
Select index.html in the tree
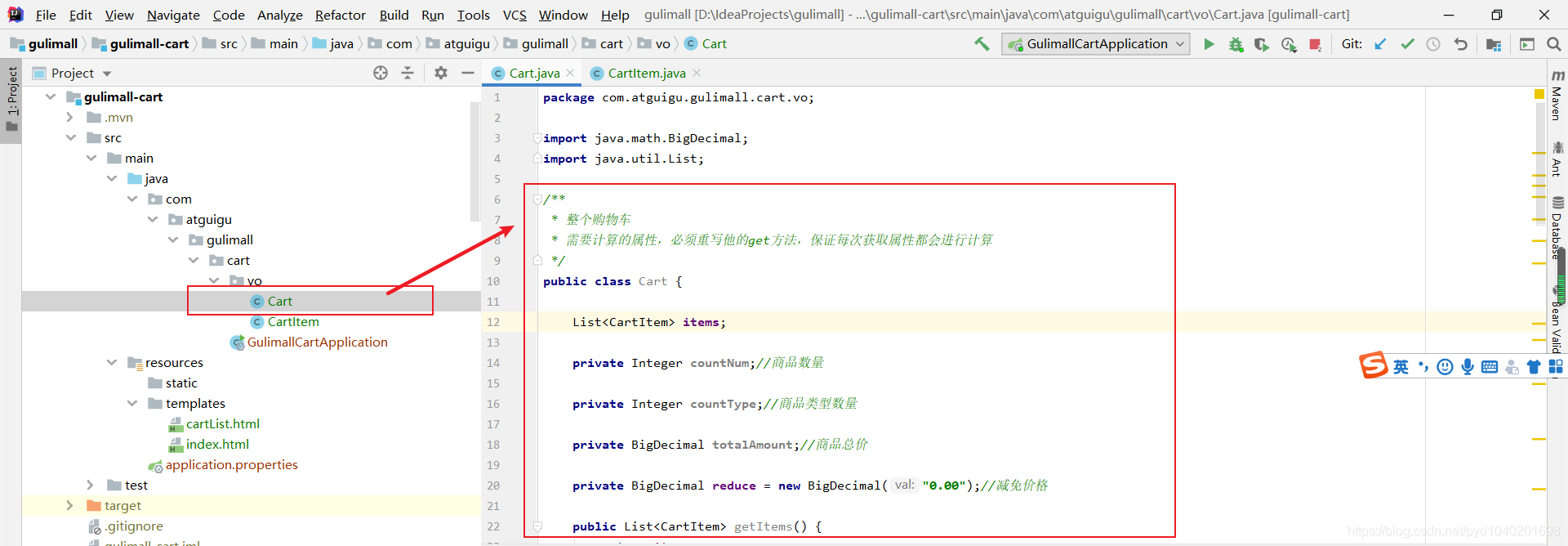coord(209,445)
